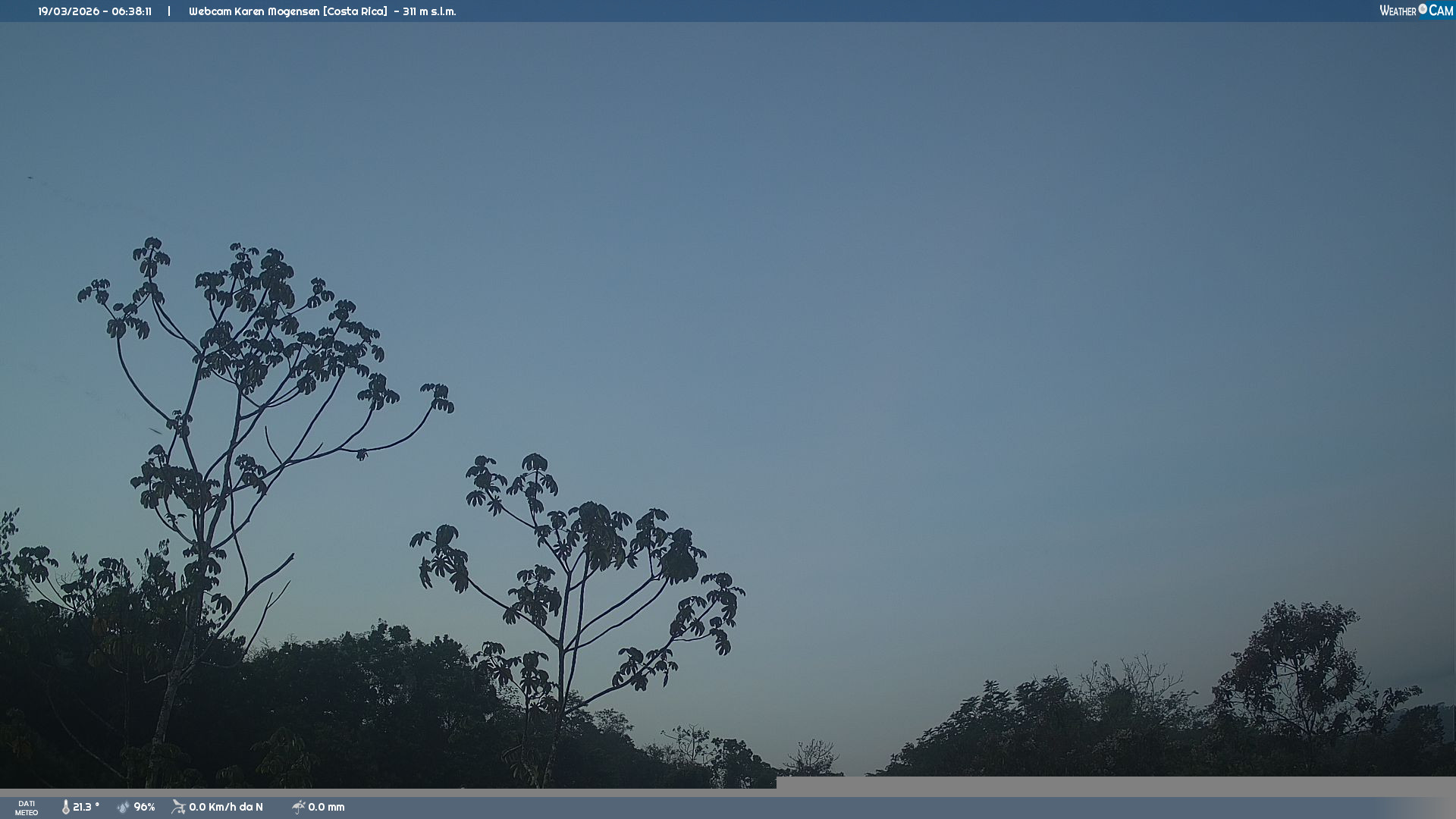The image size is (1456, 819).
Task: Click the humidity droplets icon
Action: click(x=124, y=807)
